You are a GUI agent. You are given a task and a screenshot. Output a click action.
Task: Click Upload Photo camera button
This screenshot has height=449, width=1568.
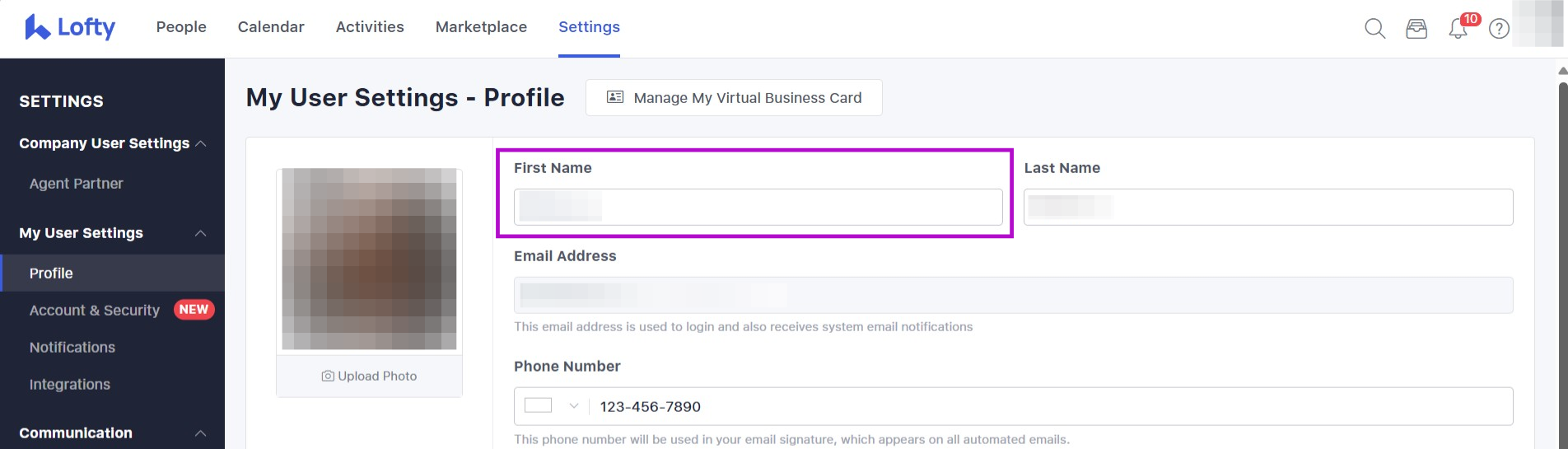tap(369, 376)
